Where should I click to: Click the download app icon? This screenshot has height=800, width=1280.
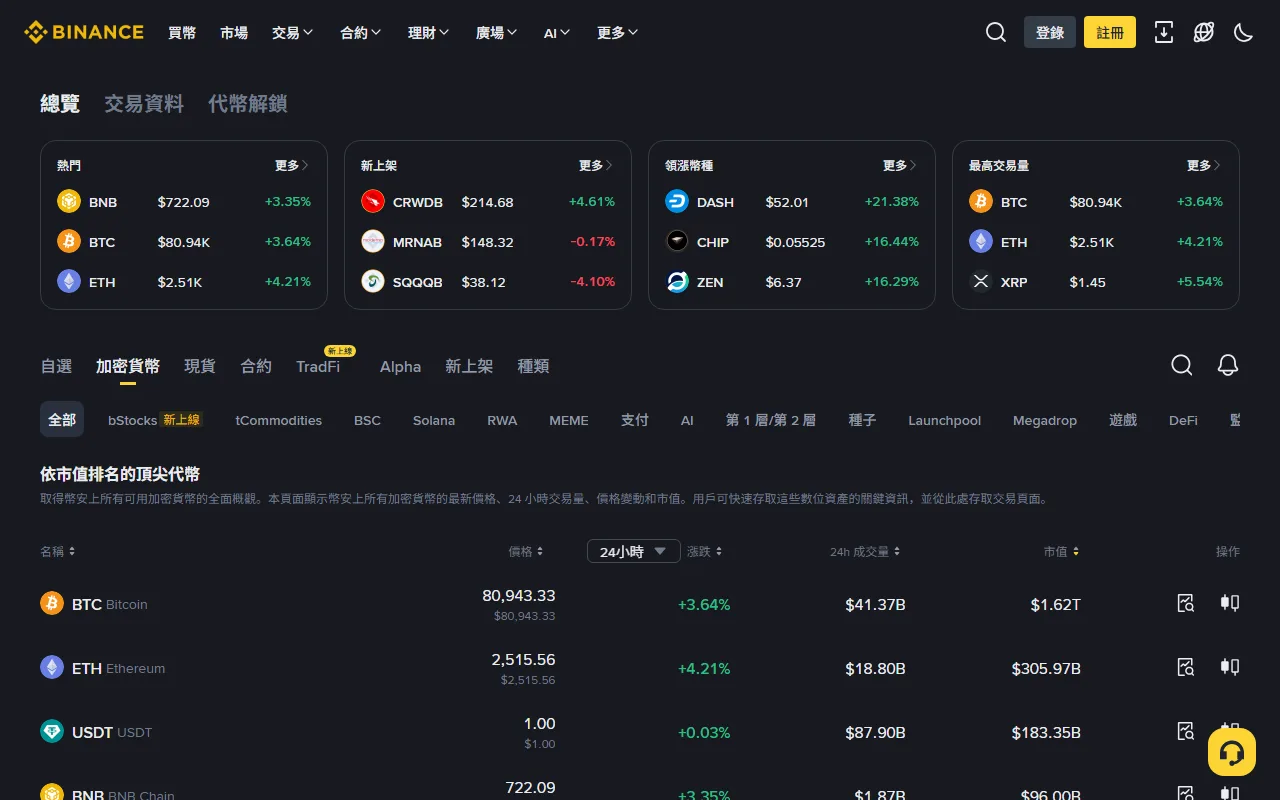[x=1164, y=32]
